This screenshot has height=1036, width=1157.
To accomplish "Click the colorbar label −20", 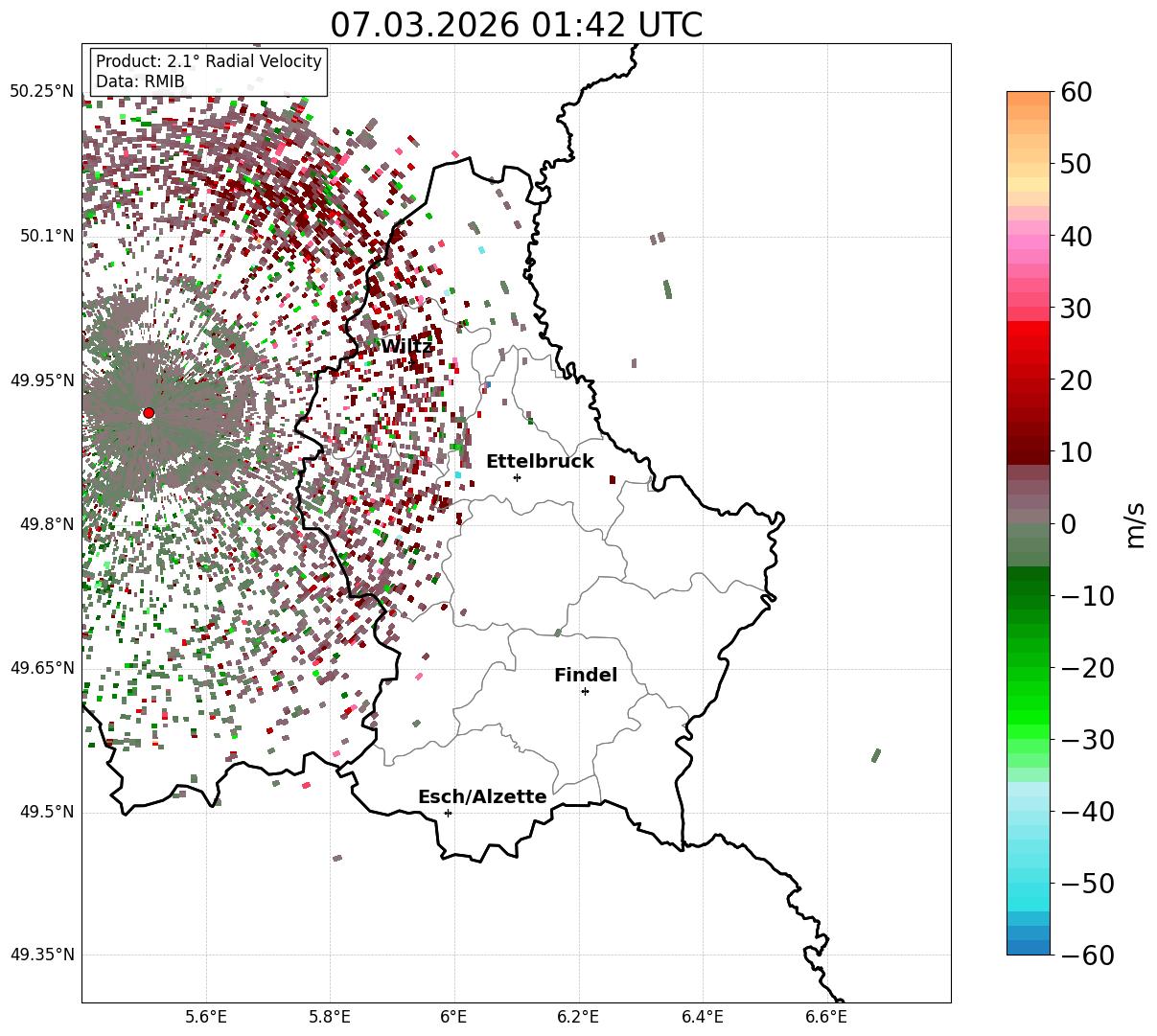I will [1087, 668].
